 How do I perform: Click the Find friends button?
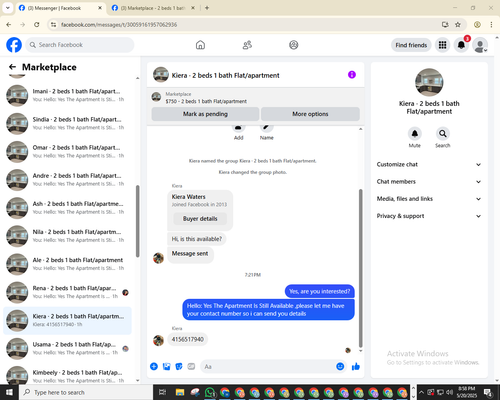[x=411, y=45]
